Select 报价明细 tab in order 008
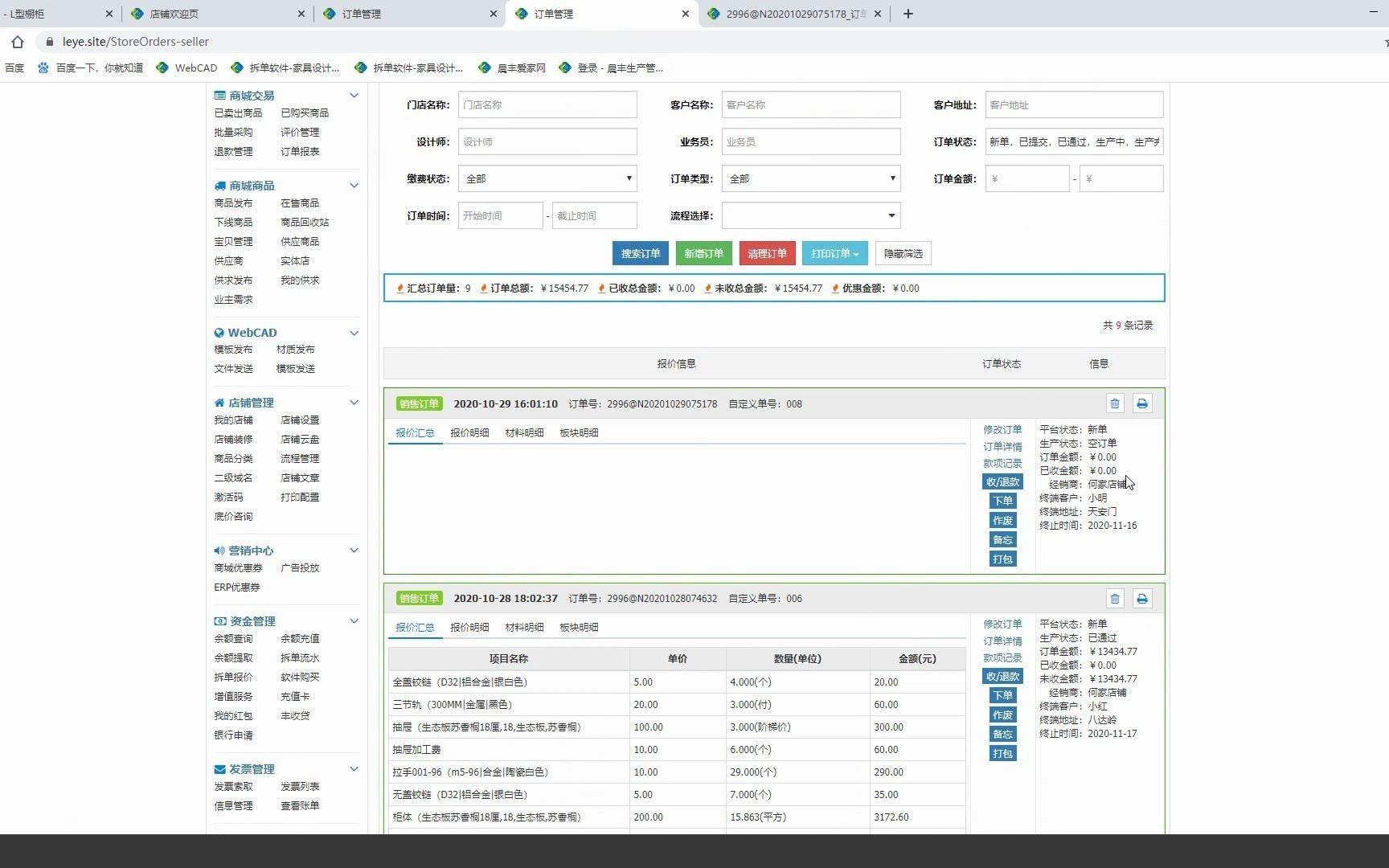This screenshot has width=1389, height=868. click(x=469, y=432)
